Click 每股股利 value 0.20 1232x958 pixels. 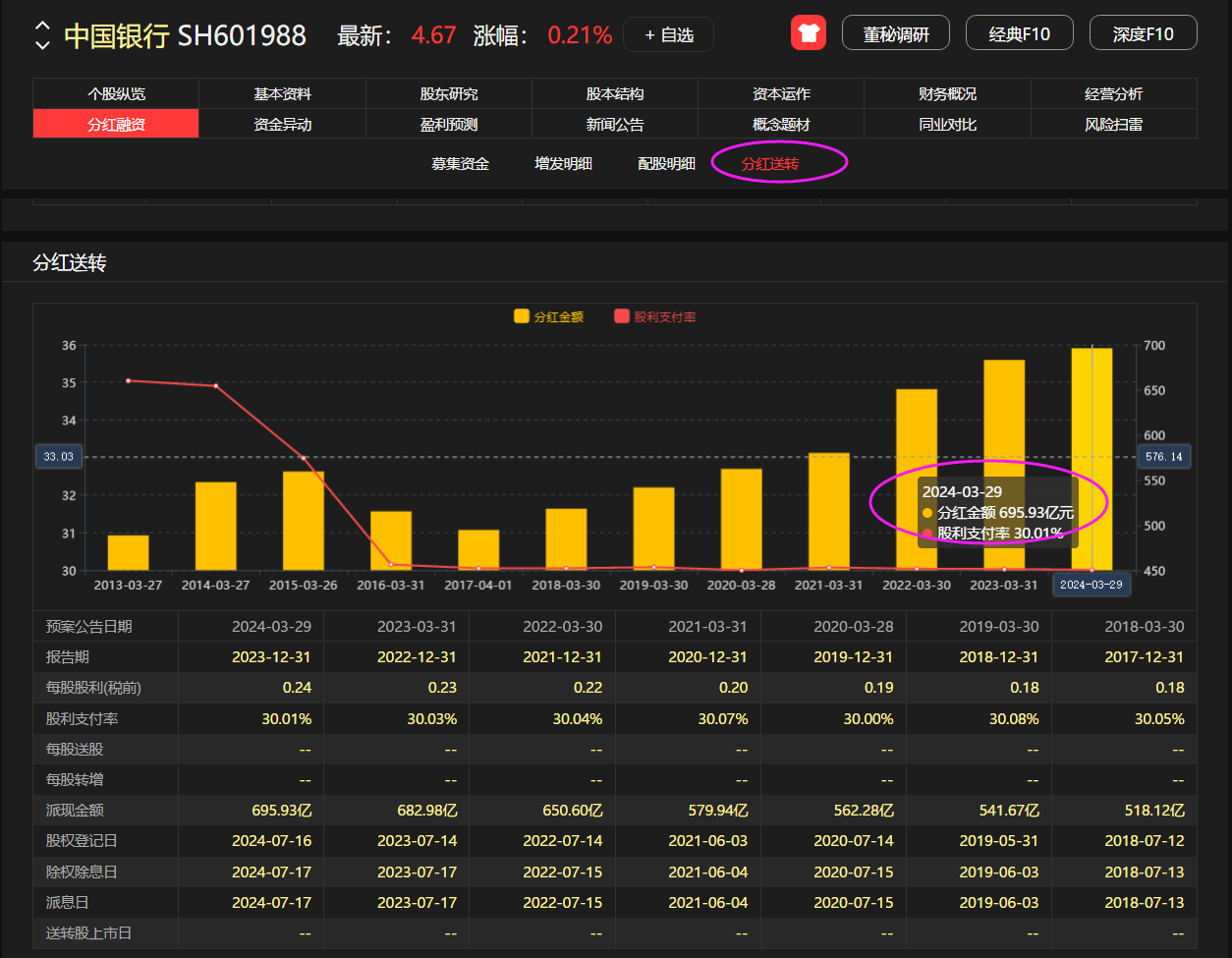tap(734, 687)
